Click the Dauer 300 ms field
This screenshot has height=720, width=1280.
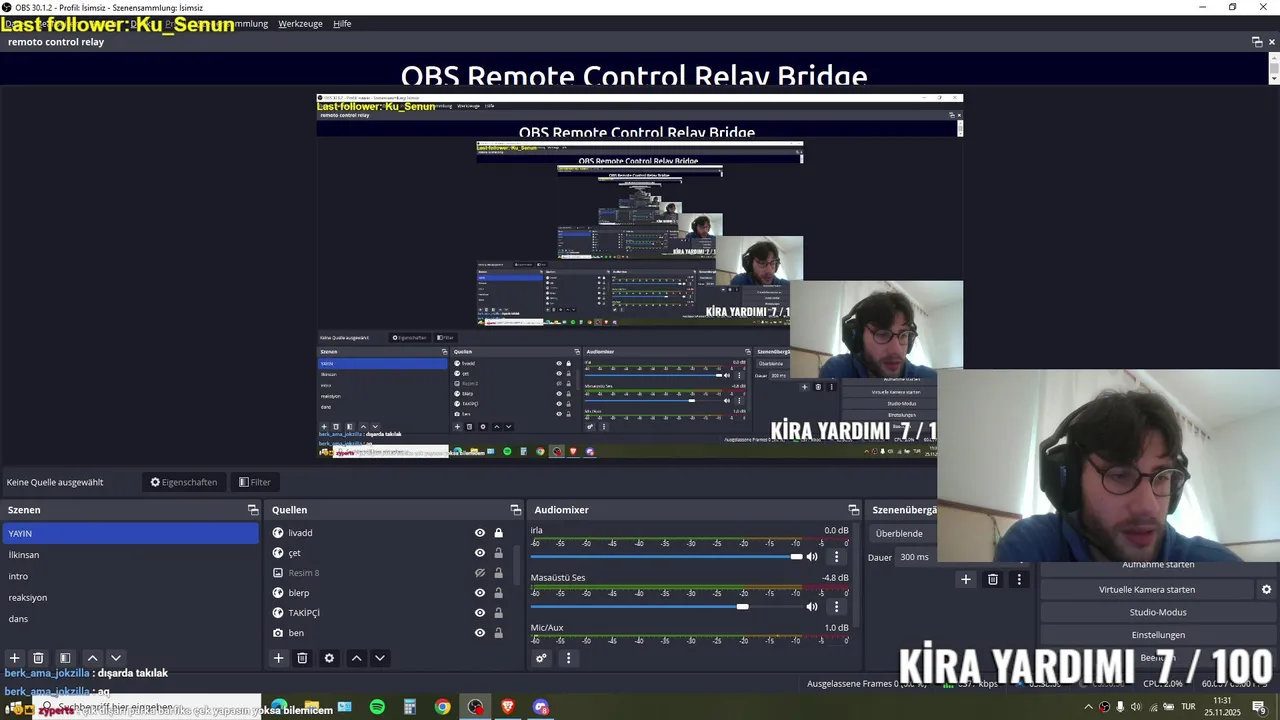(x=916, y=557)
